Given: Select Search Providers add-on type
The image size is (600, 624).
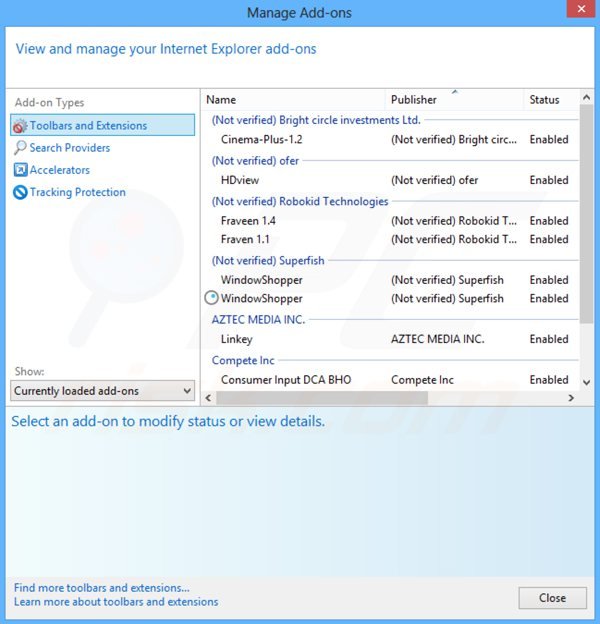Looking at the screenshot, I should click(x=70, y=148).
